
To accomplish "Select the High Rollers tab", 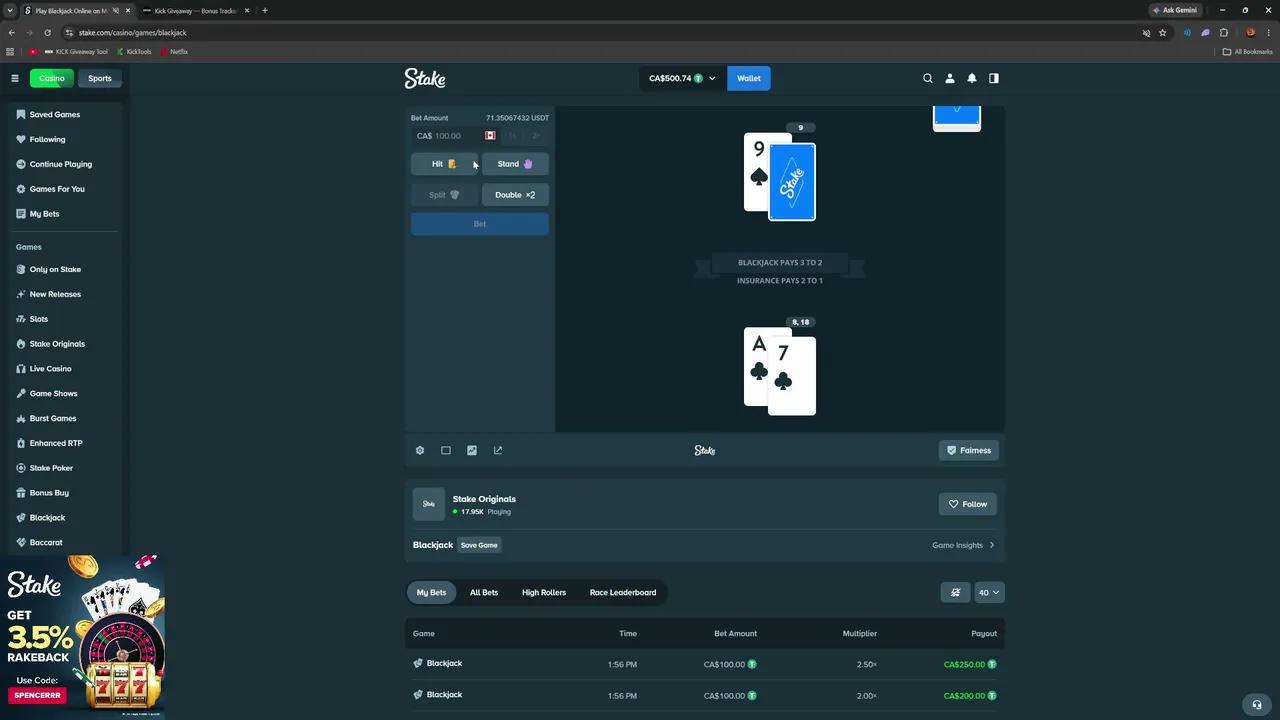I will click(x=544, y=592).
